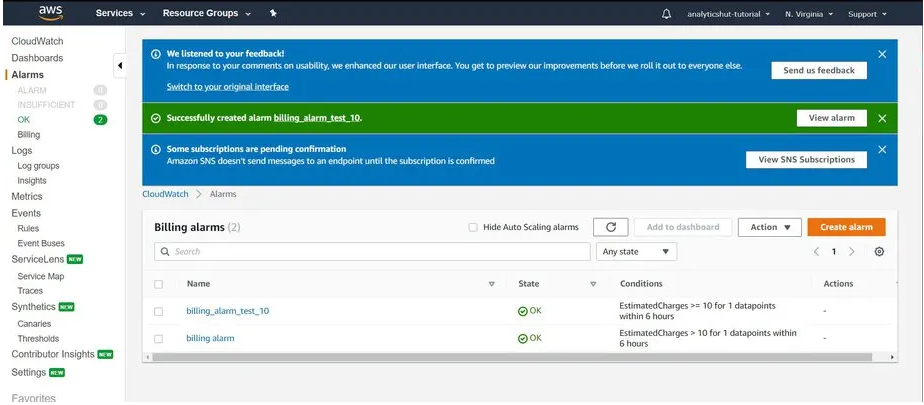Open Dashboards in the sidebar
This screenshot has height=405, width=924.
point(37,58)
